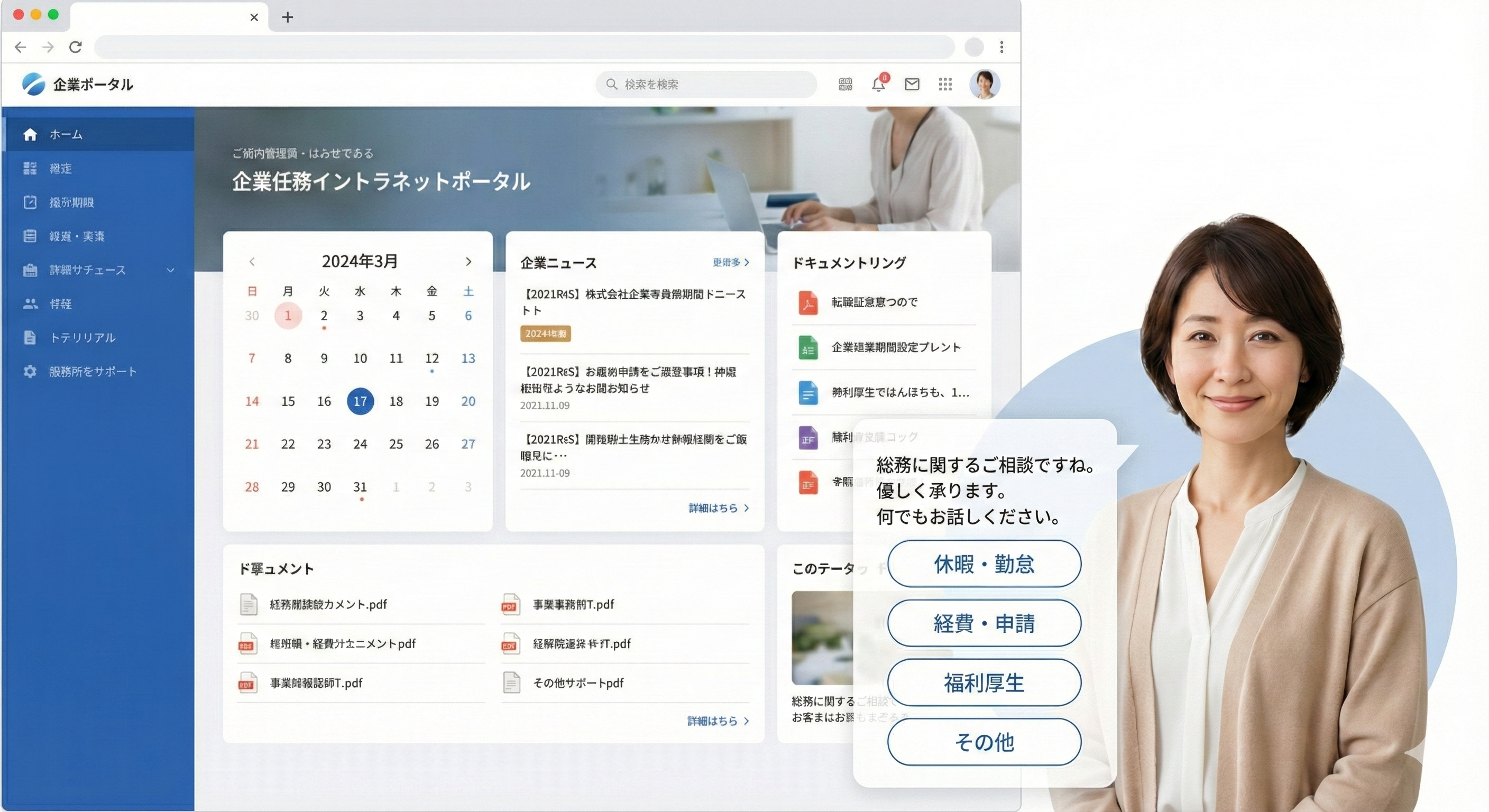The width and height of the screenshot is (1489, 812).
Task: Click the people icon in the sidebar
Action: (30, 303)
